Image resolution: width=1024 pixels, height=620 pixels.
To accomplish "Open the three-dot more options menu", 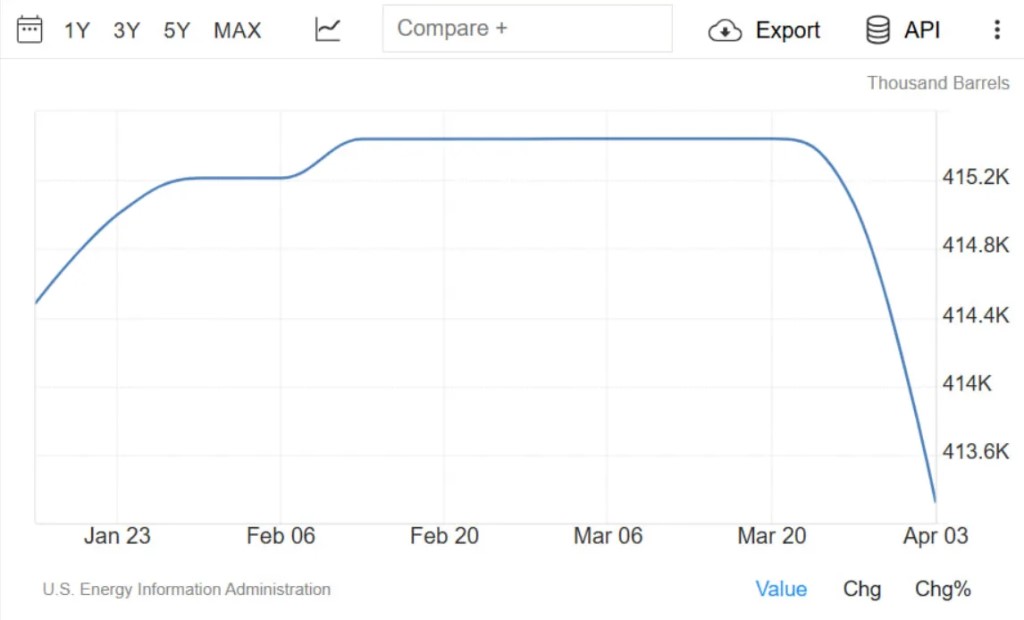I will pyautogui.click(x=996, y=30).
